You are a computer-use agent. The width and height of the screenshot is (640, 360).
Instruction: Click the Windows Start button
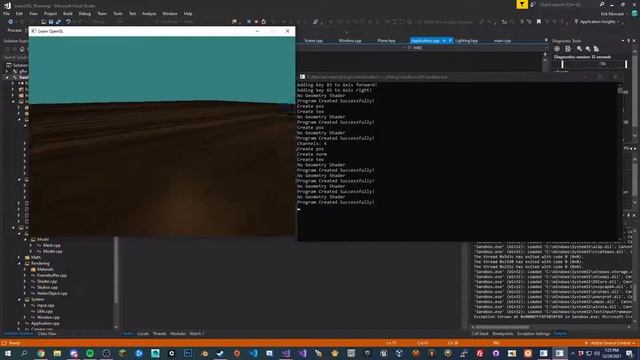tap(8, 353)
